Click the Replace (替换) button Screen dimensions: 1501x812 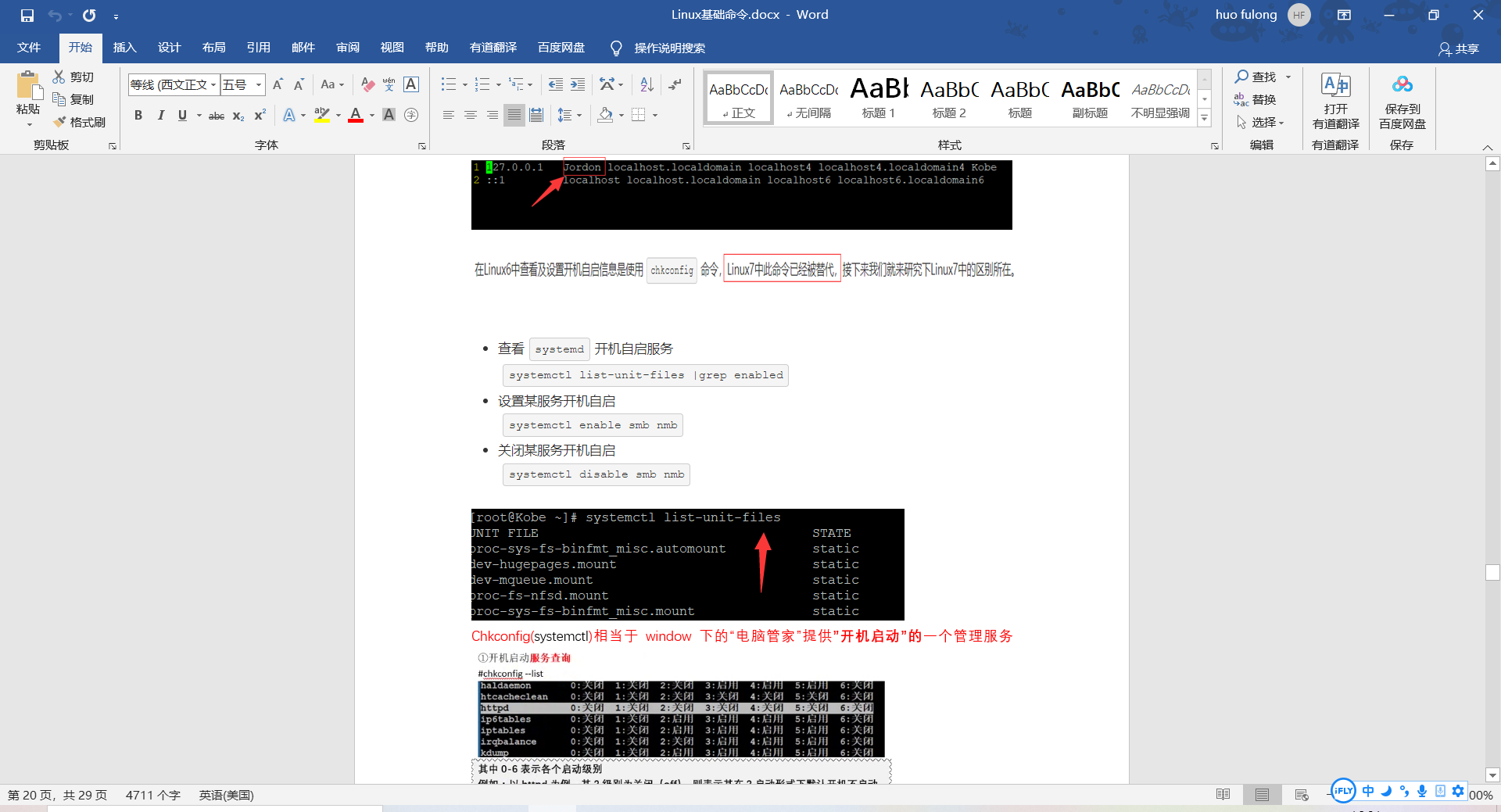click(1256, 99)
